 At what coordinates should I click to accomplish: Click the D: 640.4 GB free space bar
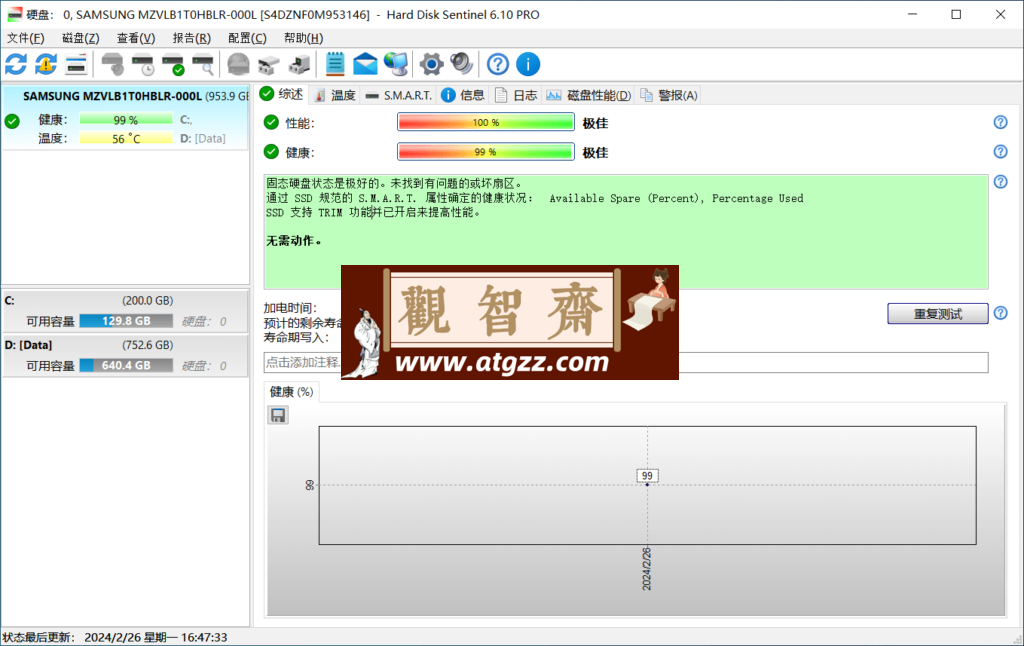(126, 365)
